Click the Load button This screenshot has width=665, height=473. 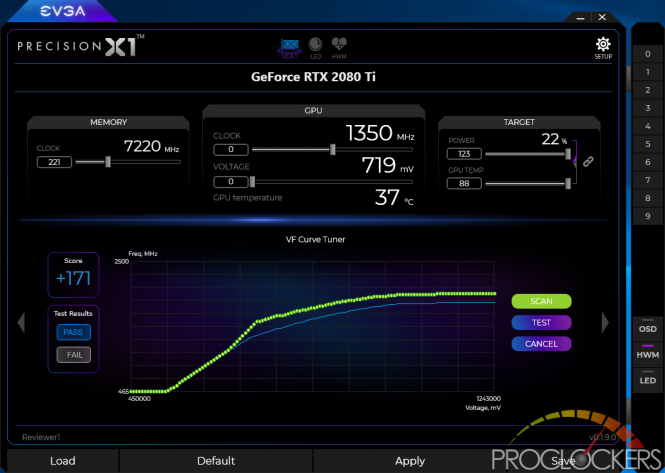[x=63, y=461]
